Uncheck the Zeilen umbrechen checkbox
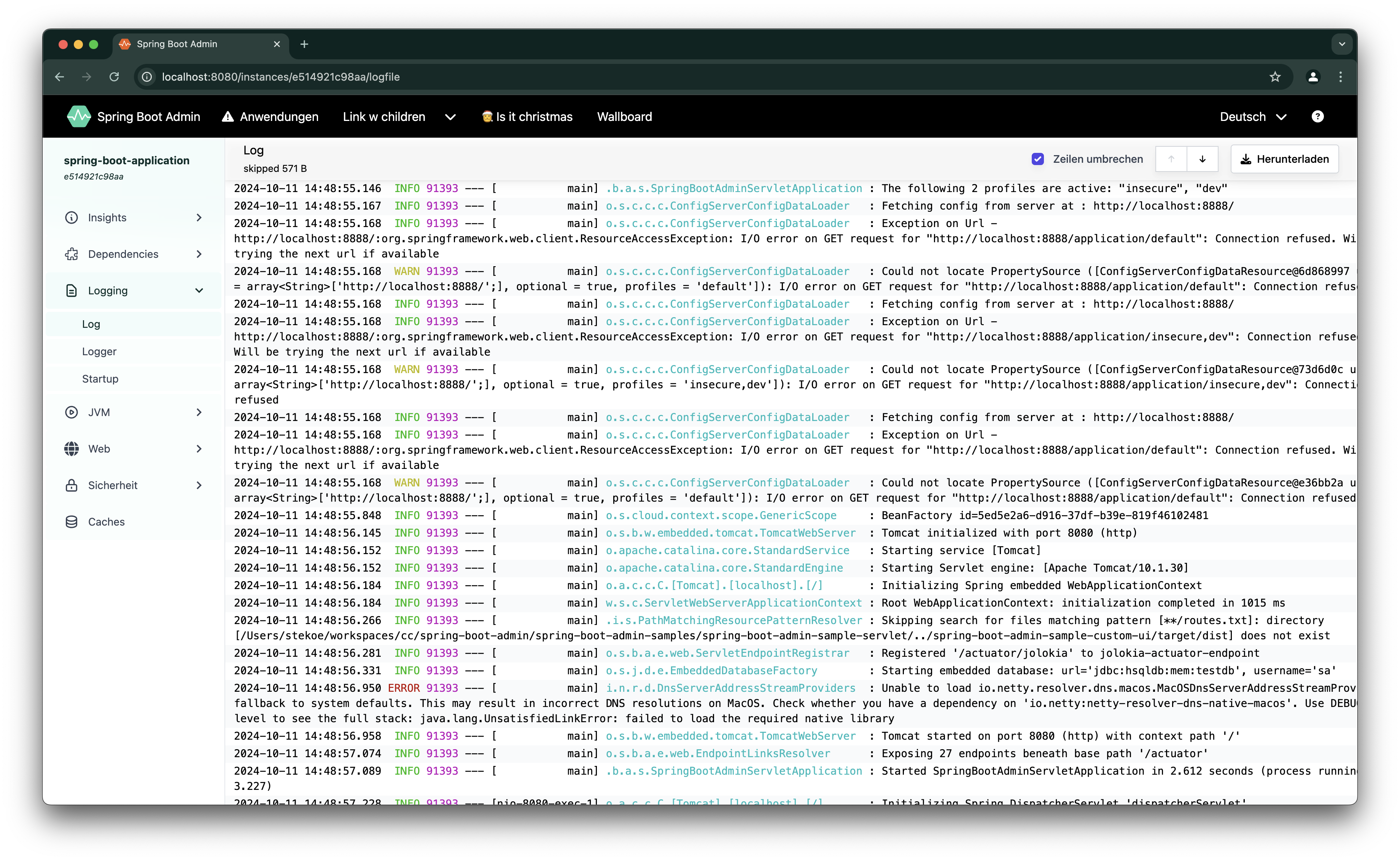 click(1038, 159)
